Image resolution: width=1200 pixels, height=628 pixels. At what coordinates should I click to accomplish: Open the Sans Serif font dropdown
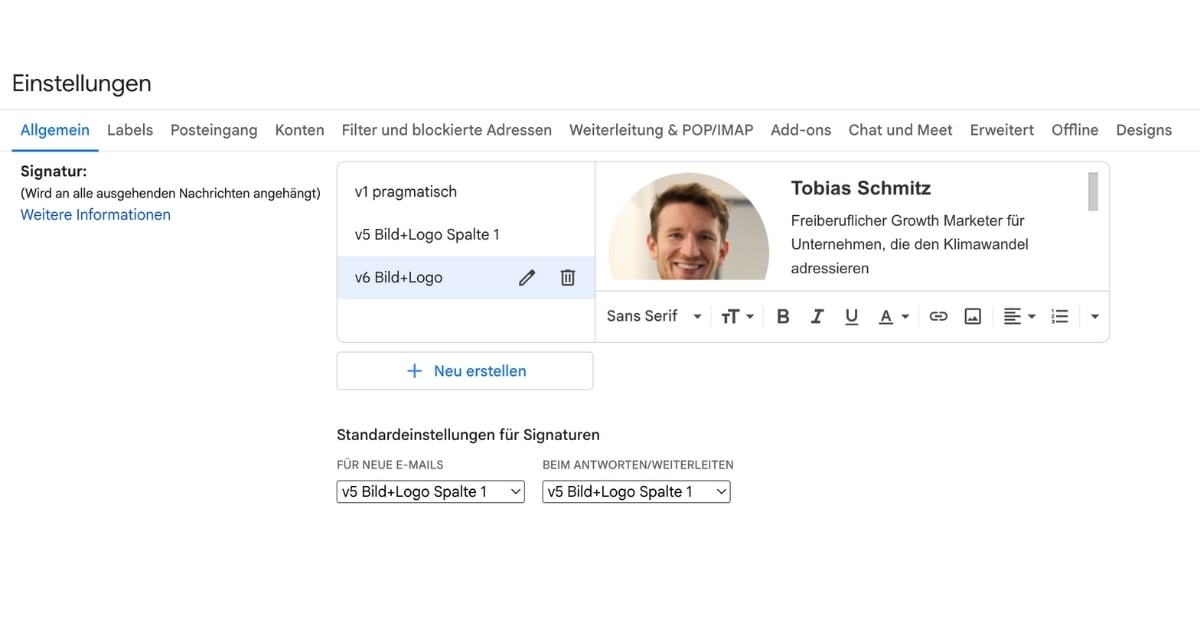click(654, 316)
